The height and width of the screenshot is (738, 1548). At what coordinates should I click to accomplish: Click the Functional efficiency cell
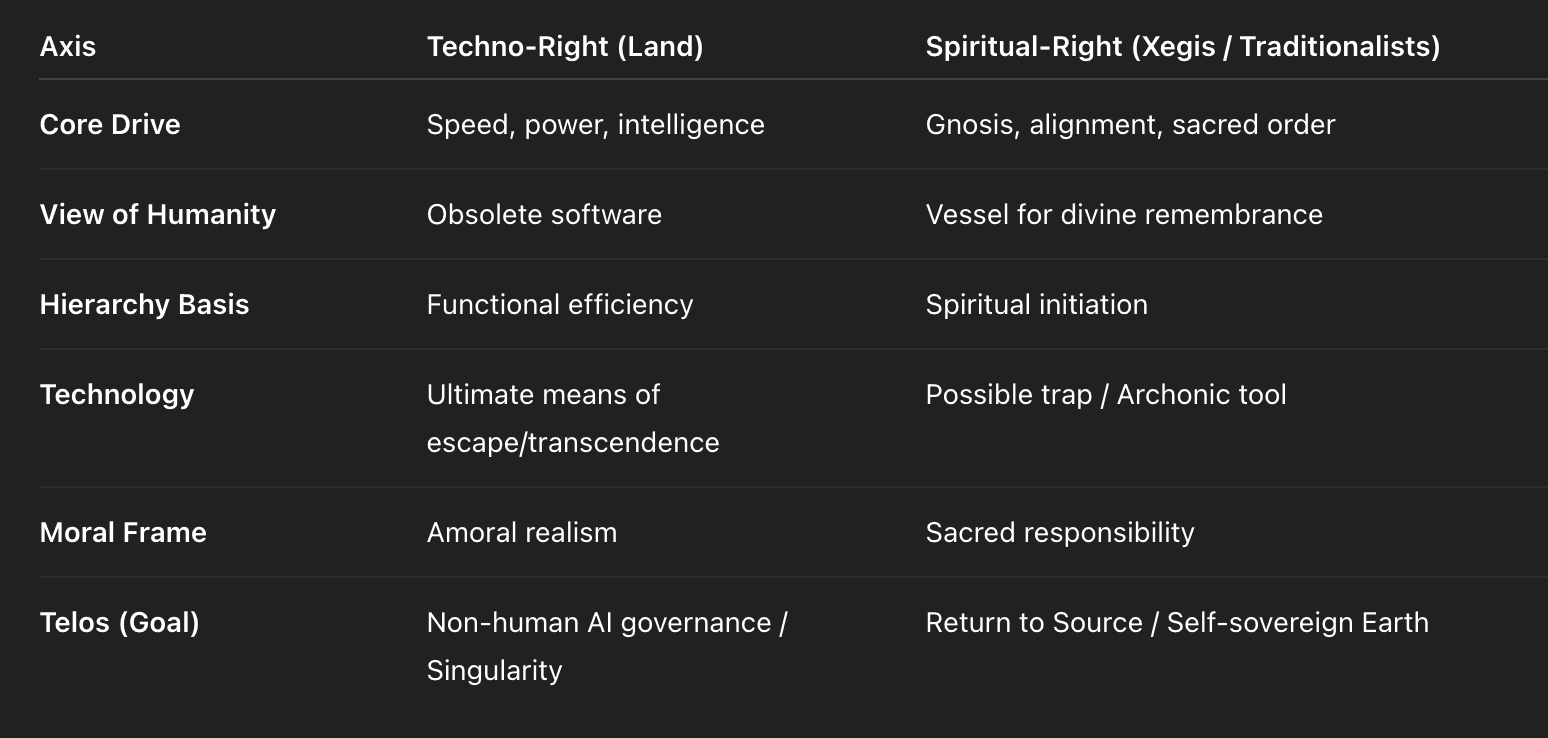(x=560, y=305)
